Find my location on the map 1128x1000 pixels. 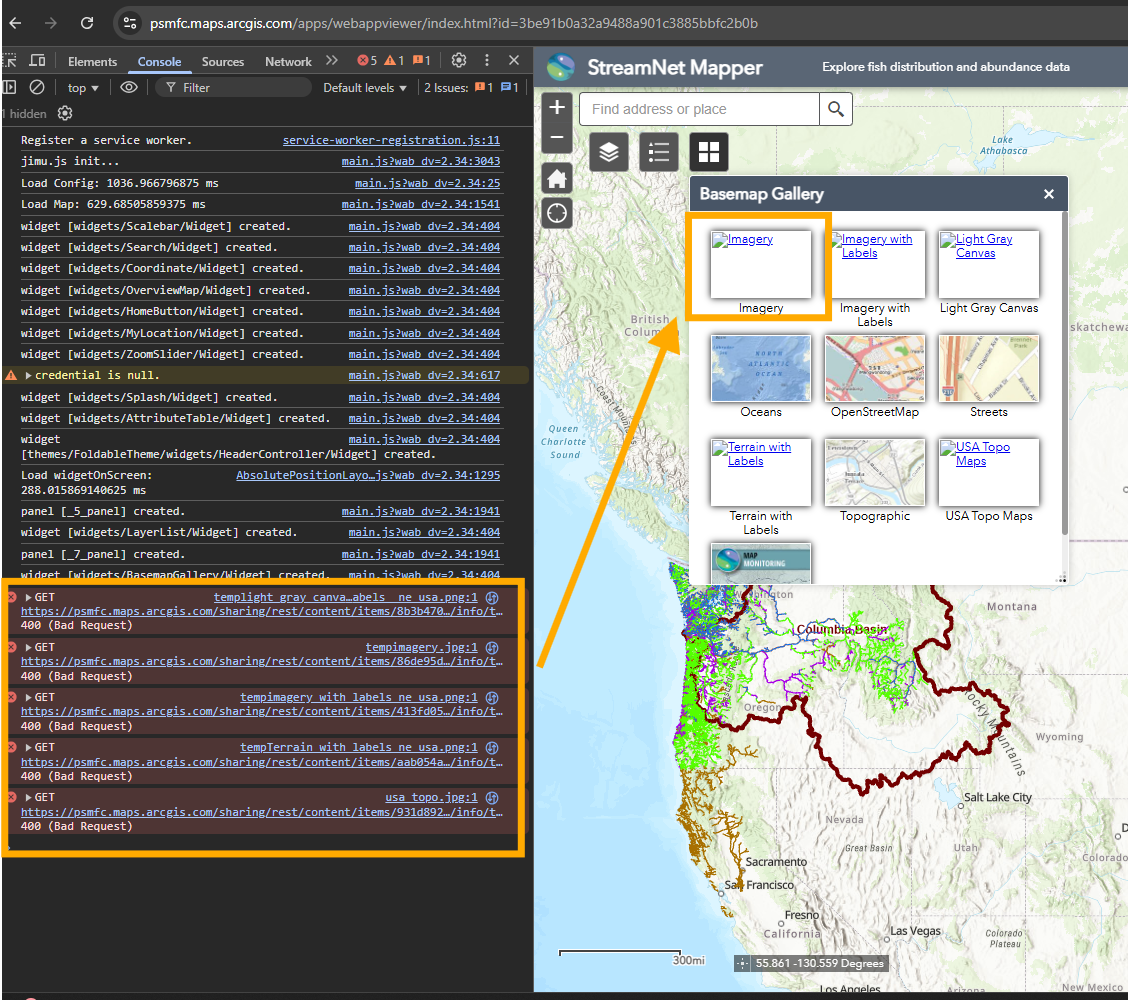pyautogui.click(x=557, y=214)
